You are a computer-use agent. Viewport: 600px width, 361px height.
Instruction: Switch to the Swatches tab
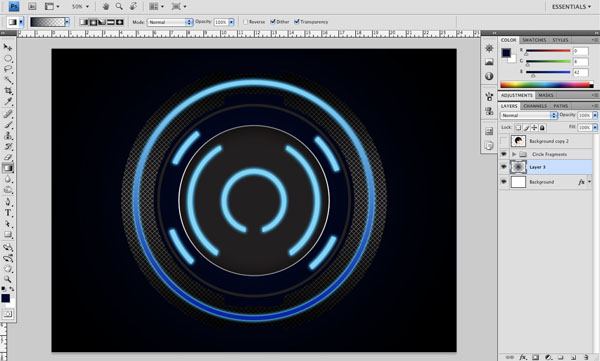pyautogui.click(x=534, y=40)
